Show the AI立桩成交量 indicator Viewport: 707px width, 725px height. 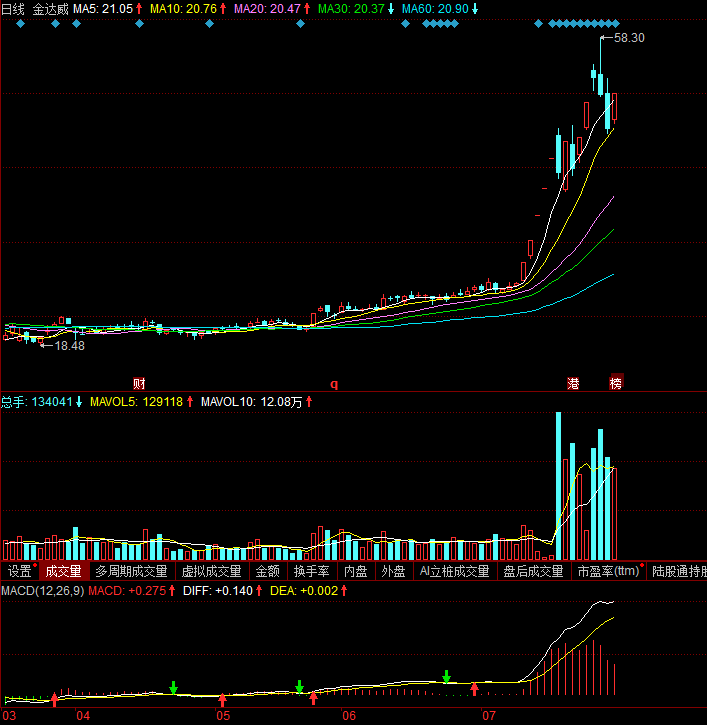454,572
